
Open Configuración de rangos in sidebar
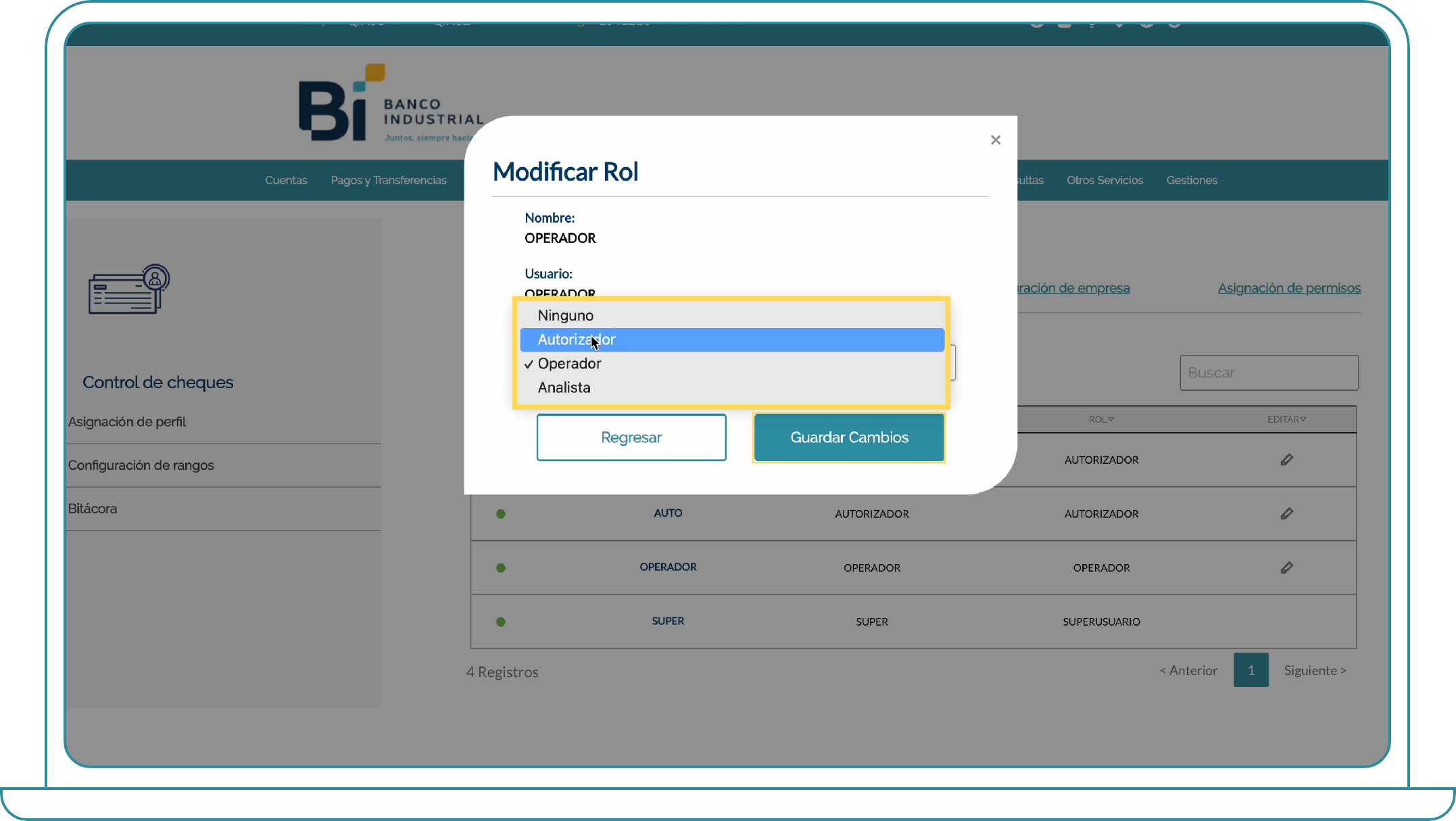[x=141, y=465]
